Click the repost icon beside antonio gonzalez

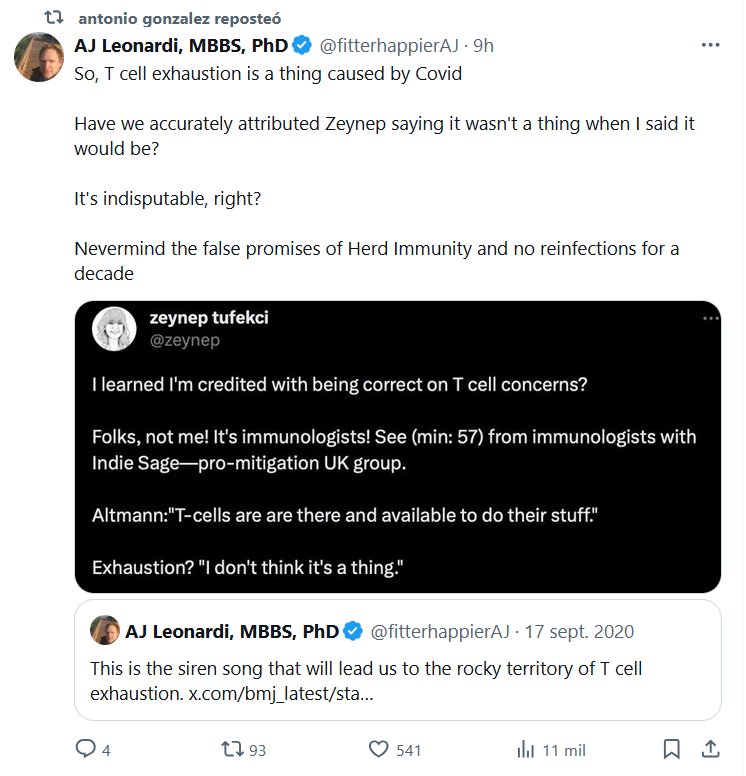click(x=56, y=18)
